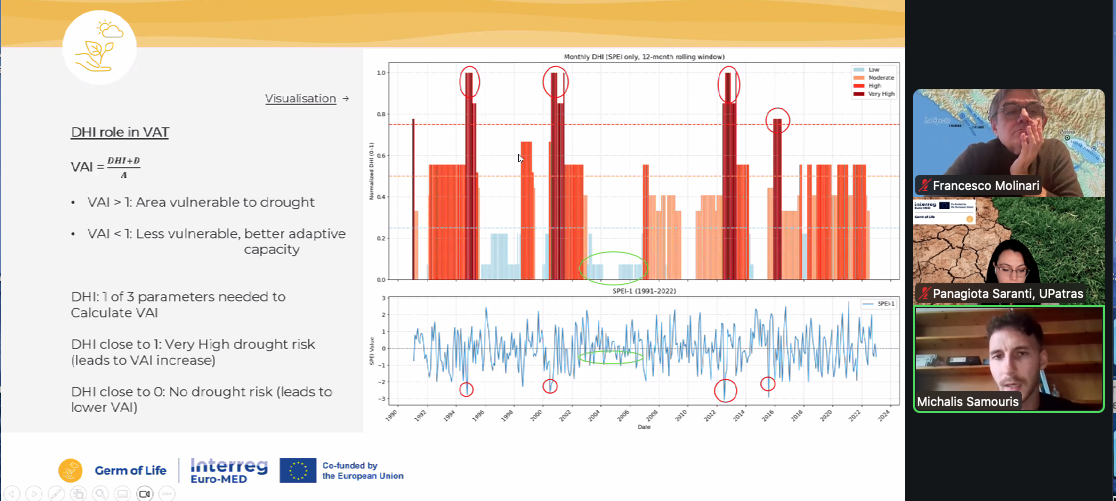
Task: Click the European Union flag emblem
Action: click(x=298, y=470)
